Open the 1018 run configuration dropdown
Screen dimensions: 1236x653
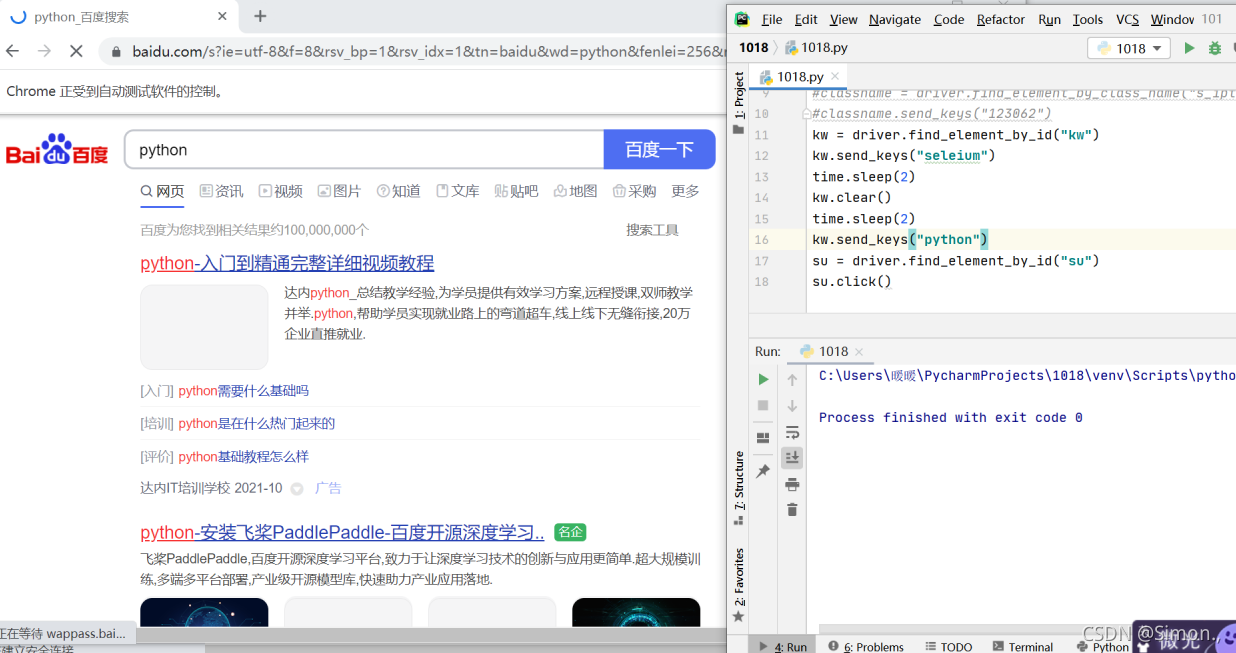click(x=1130, y=48)
